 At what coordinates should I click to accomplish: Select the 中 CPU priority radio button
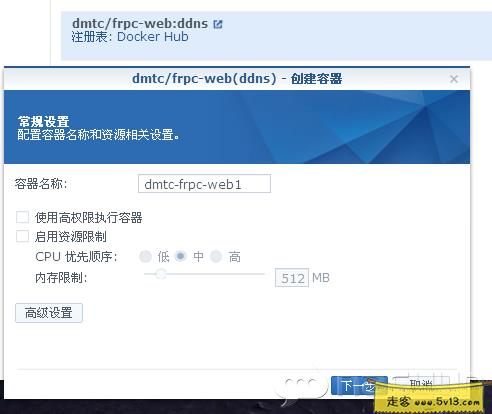point(181,256)
